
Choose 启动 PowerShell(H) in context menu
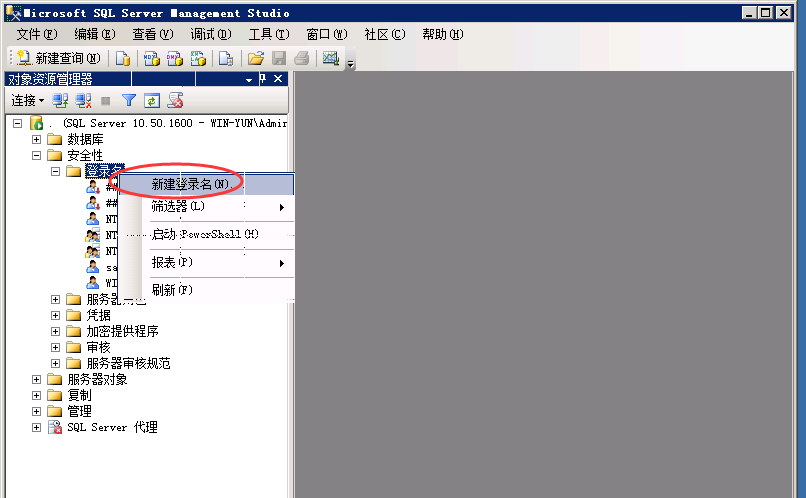206,234
